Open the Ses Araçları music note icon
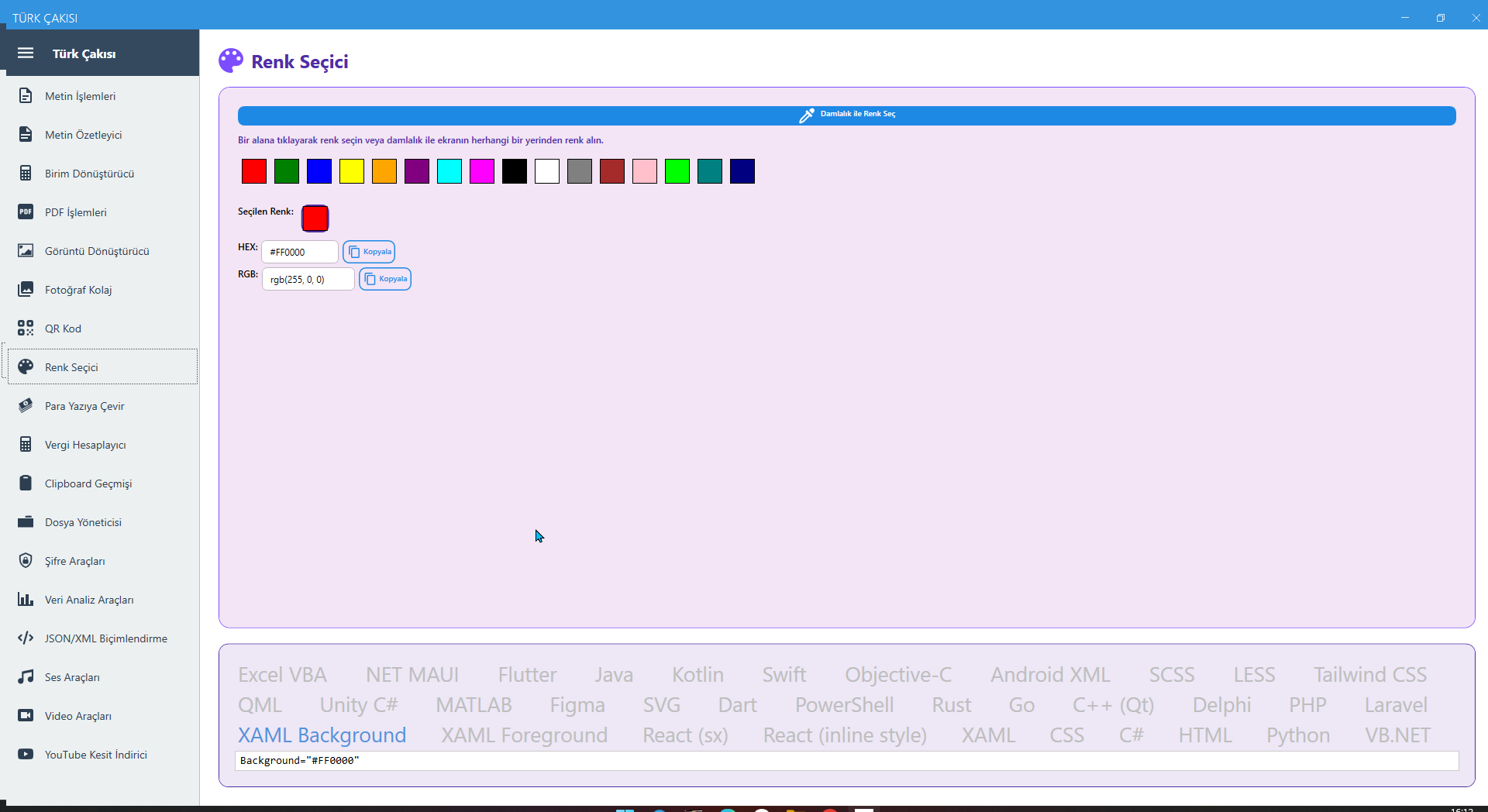 pos(26,677)
